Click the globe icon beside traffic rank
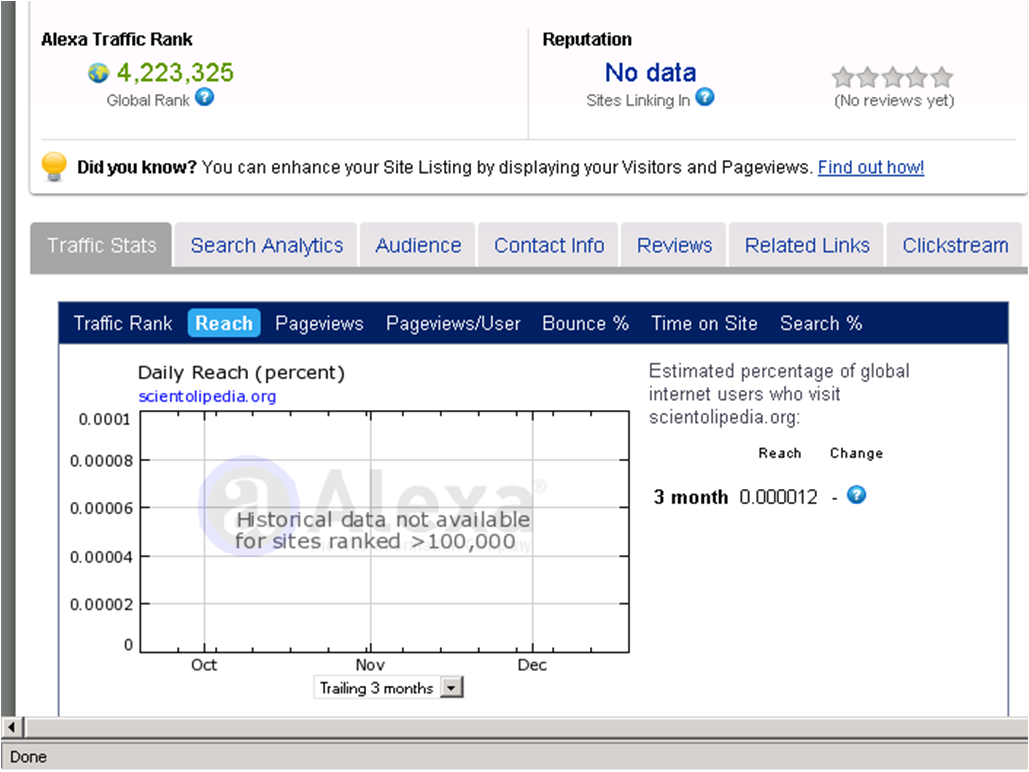The width and height of the screenshot is (1029, 772). tap(98, 73)
